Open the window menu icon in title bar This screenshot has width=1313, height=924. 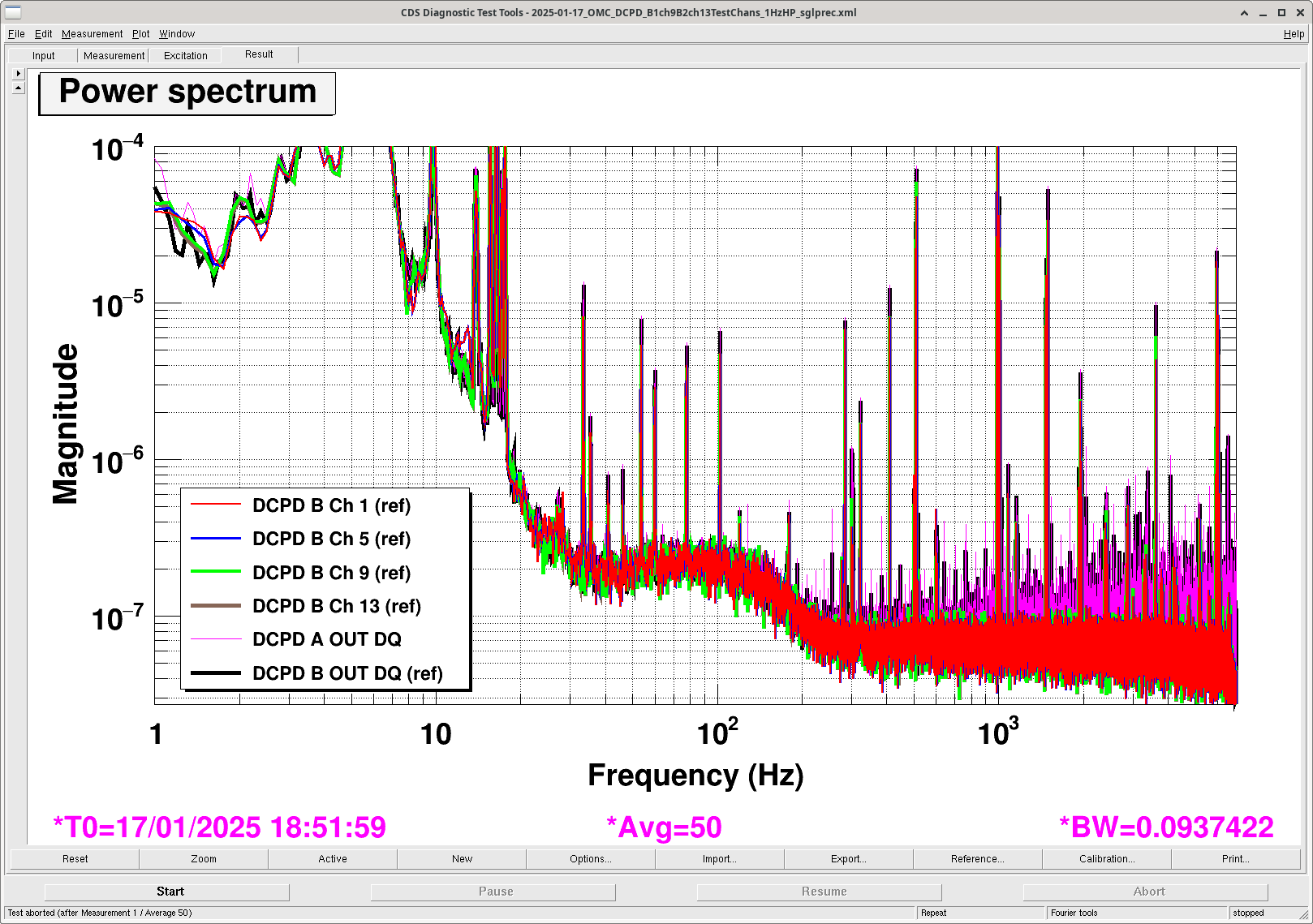click(x=13, y=12)
